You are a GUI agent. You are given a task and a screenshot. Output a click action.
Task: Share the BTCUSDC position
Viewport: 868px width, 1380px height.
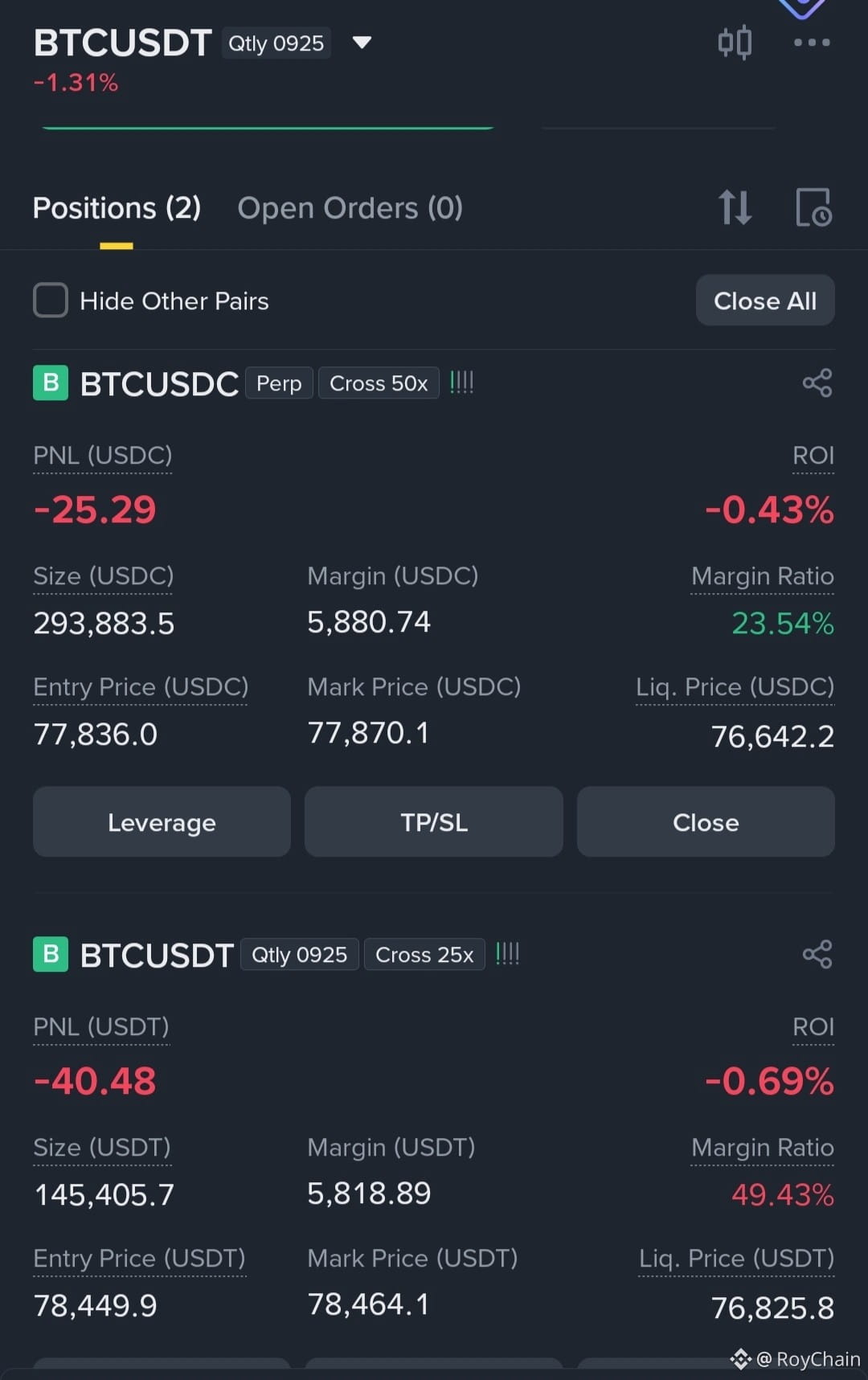tap(817, 383)
